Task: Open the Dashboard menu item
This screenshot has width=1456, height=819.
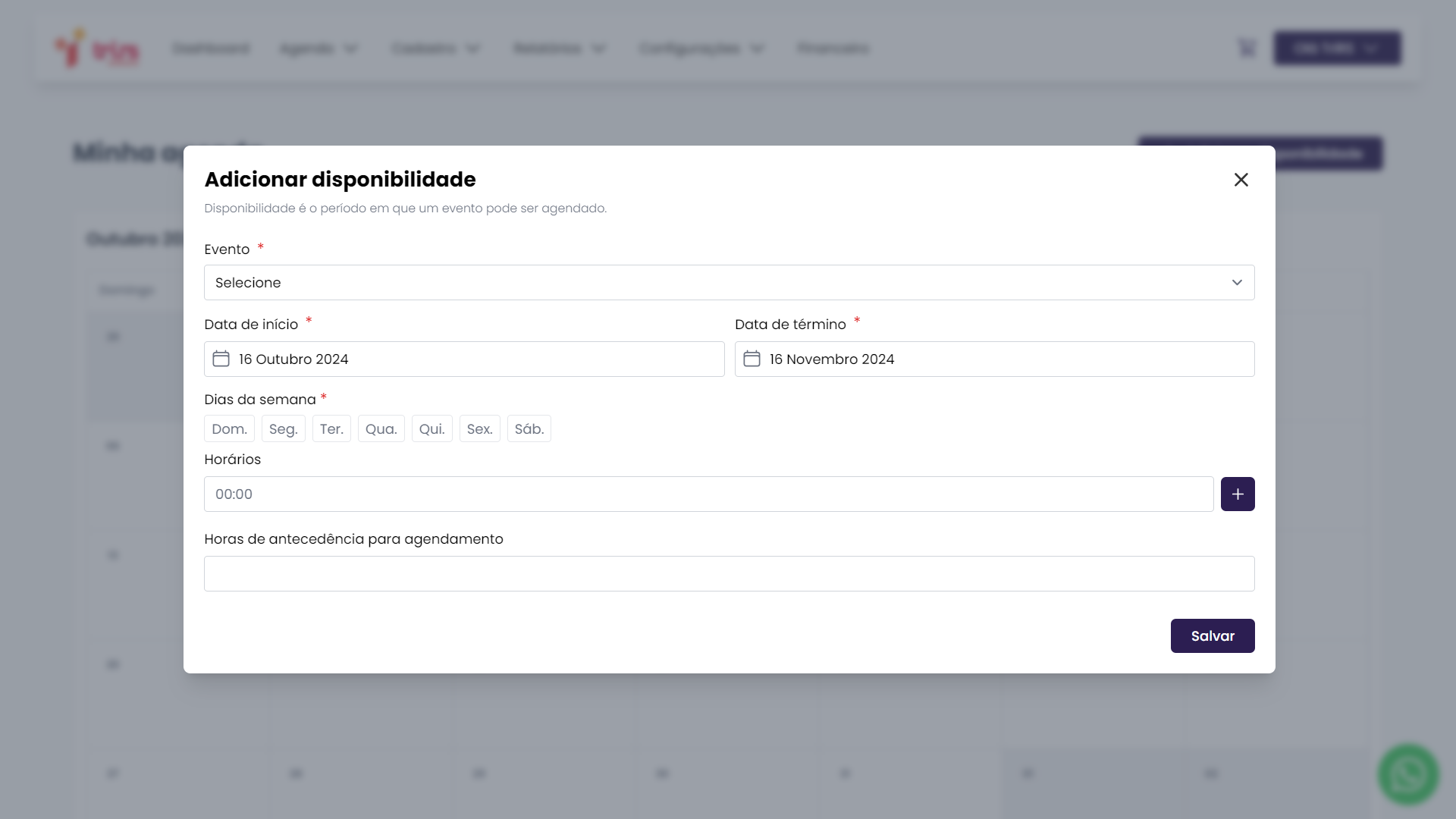Action: 211,49
